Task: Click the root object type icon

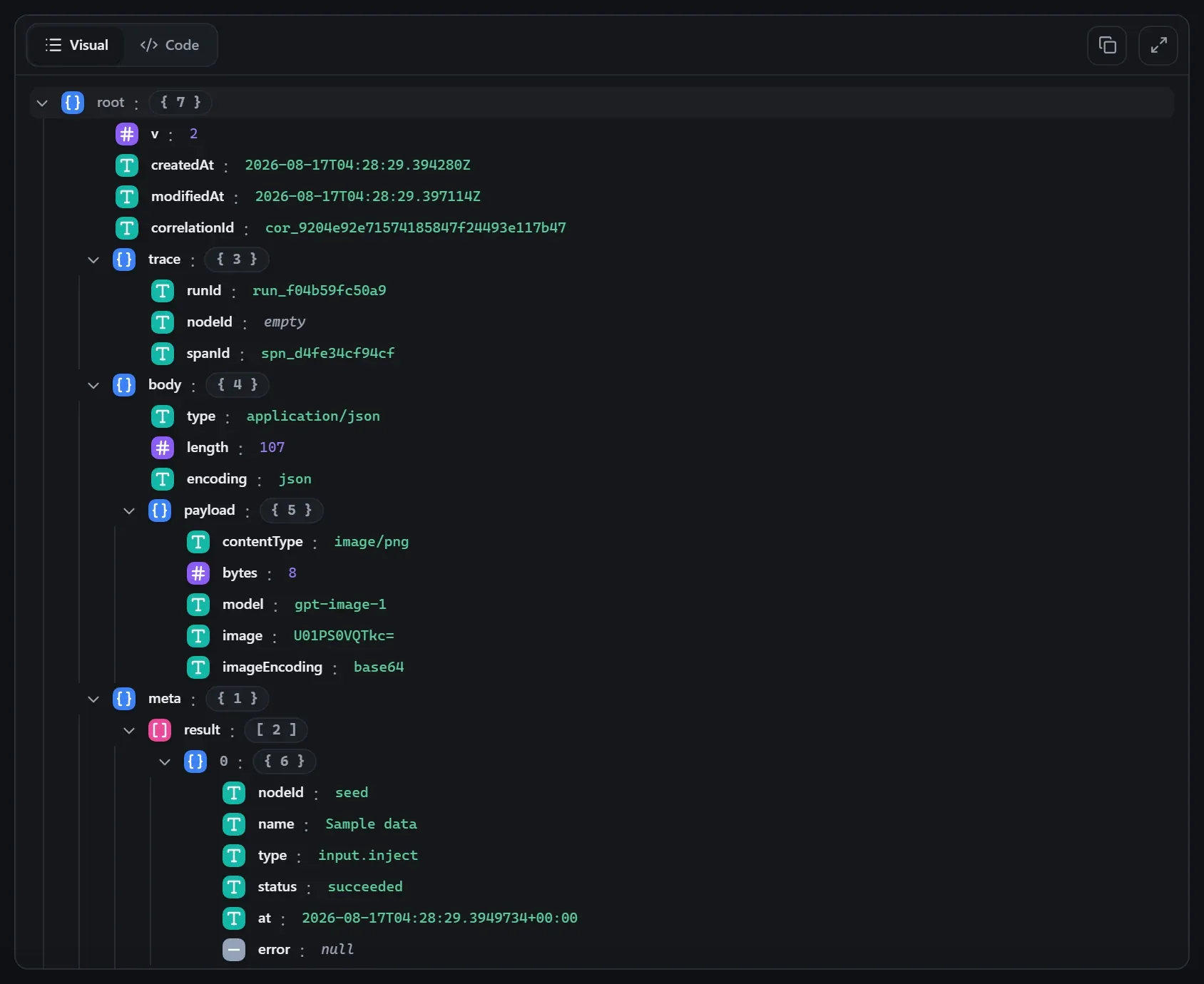Action: coord(73,103)
